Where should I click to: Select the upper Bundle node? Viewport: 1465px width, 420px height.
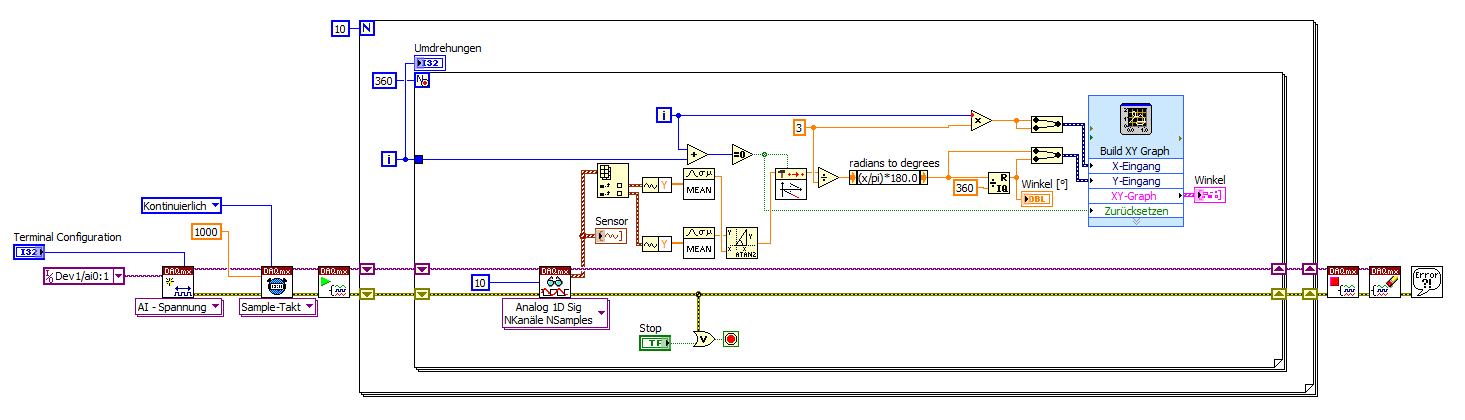point(1046,123)
